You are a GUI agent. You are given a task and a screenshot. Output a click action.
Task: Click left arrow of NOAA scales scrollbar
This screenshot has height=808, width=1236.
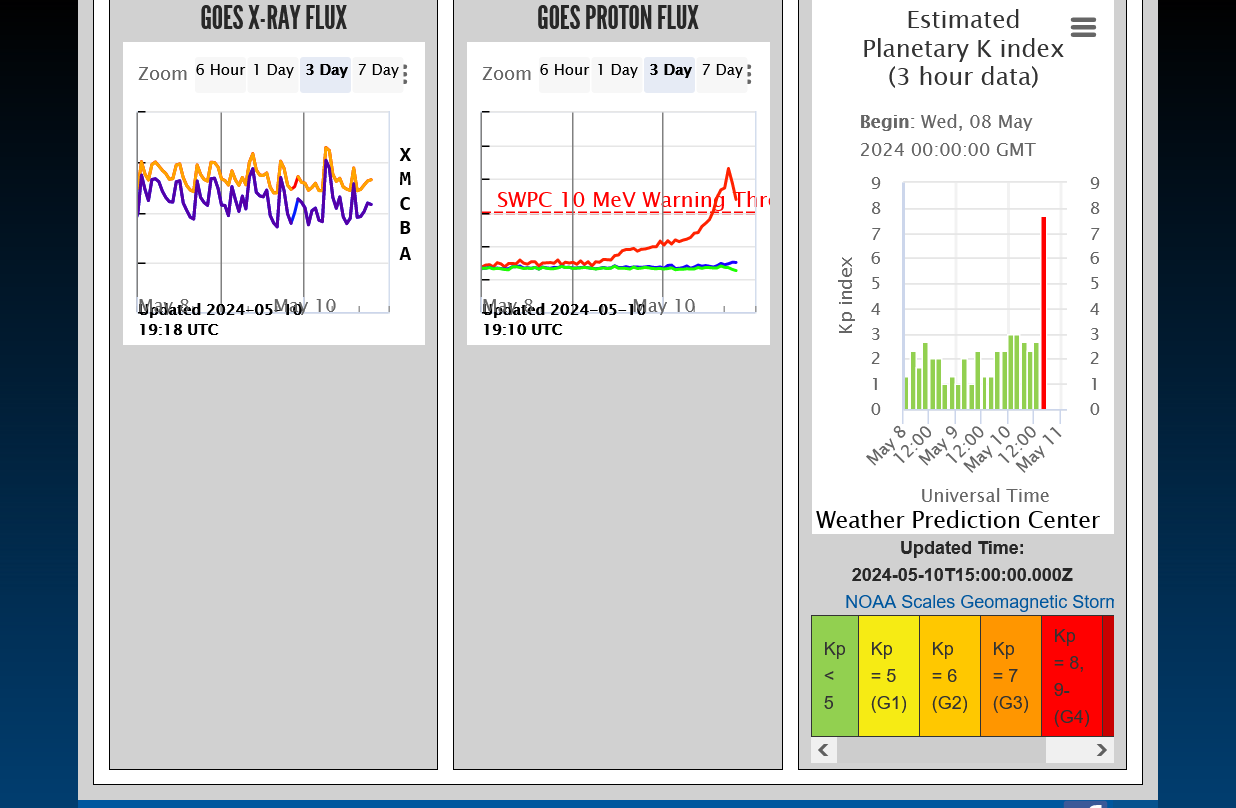tap(824, 750)
